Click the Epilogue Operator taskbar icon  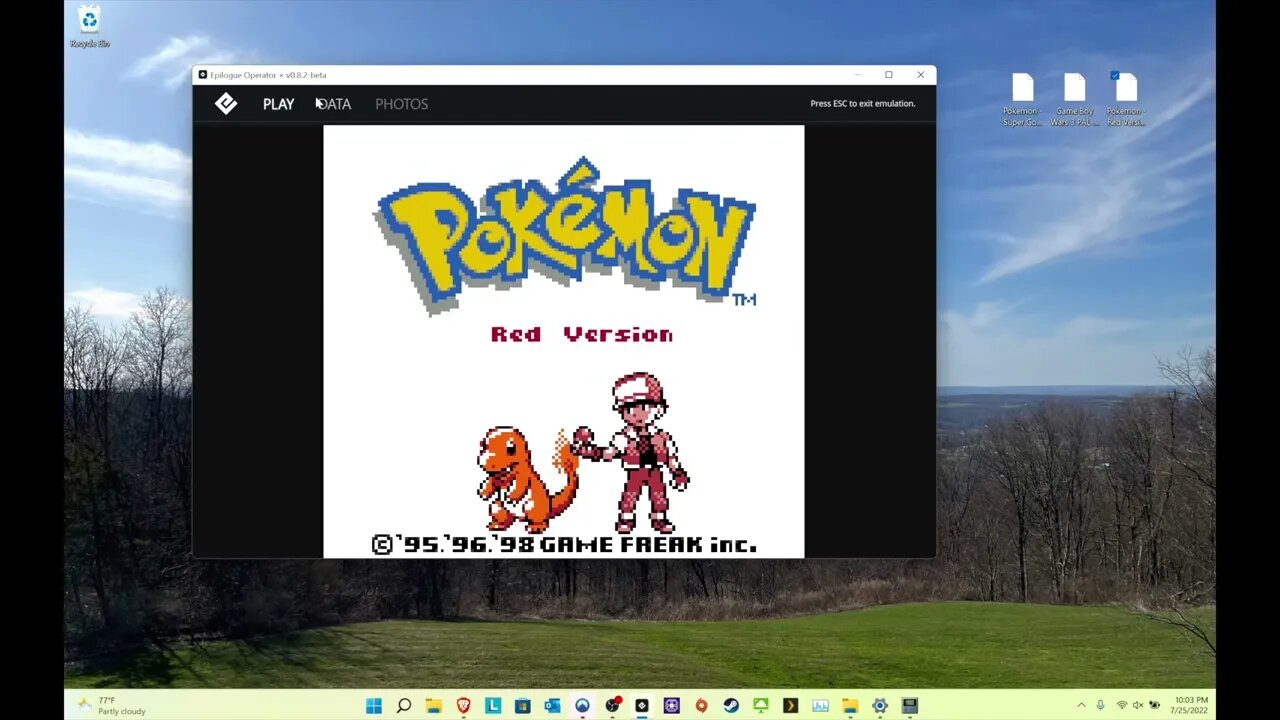642,706
